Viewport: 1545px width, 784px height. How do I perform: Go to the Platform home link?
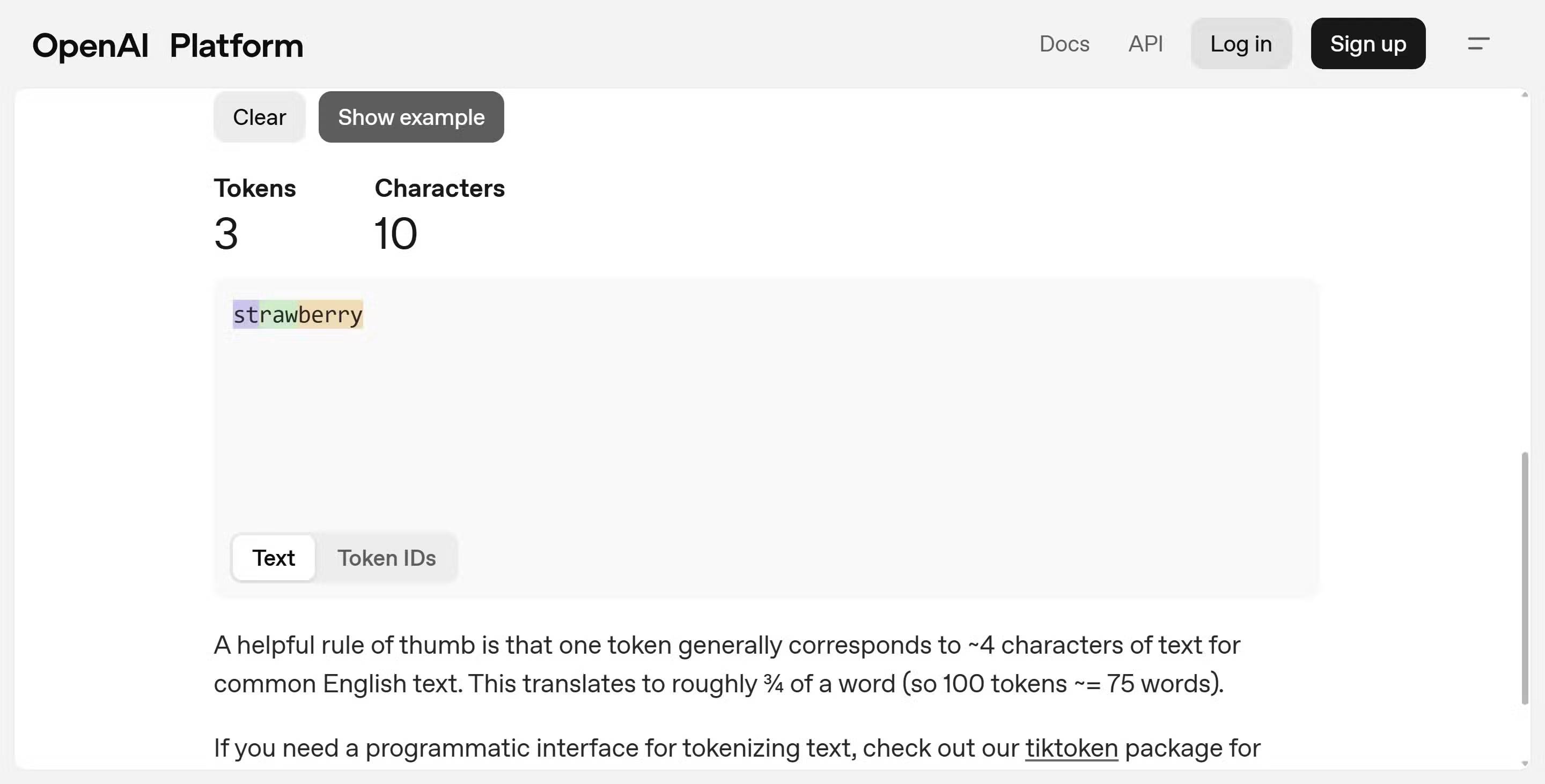(236, 46)
